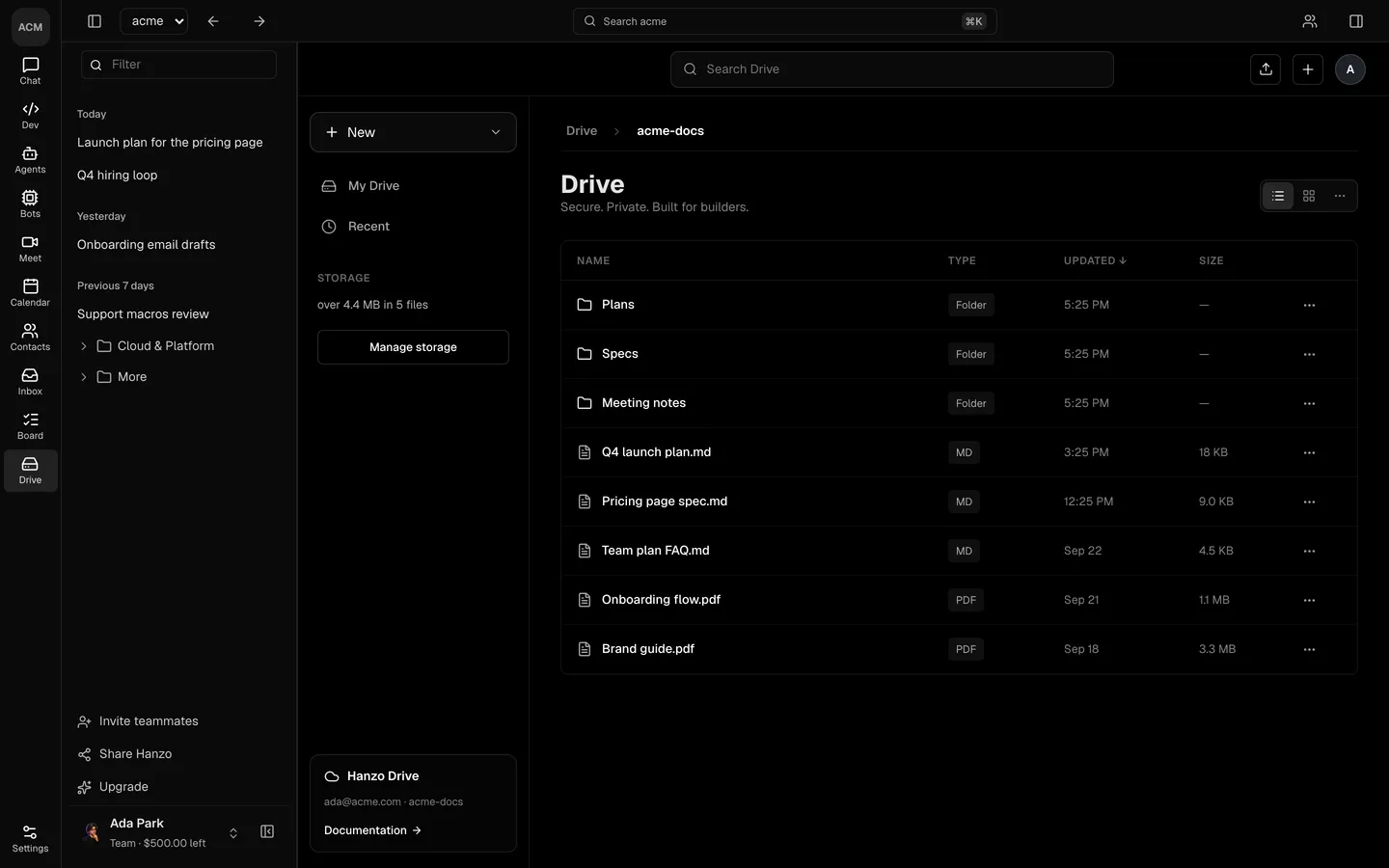Open the Bots section

point(30,204)
